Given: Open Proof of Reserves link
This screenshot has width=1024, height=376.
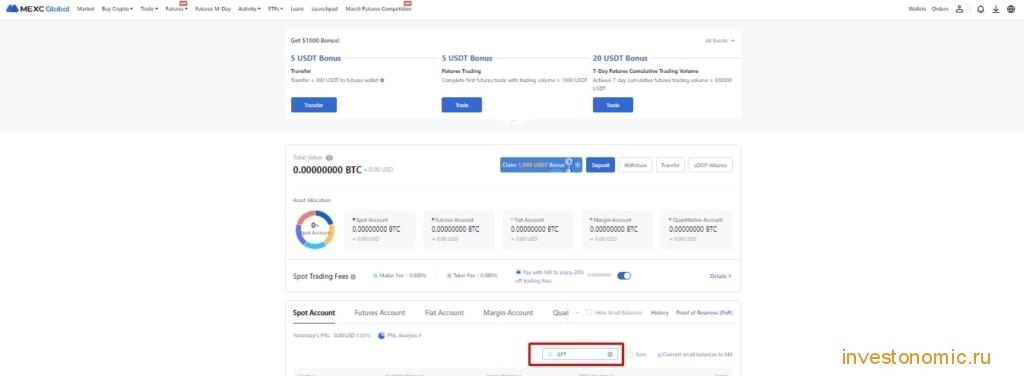Looking at the screenshot, I should point(704,313).
